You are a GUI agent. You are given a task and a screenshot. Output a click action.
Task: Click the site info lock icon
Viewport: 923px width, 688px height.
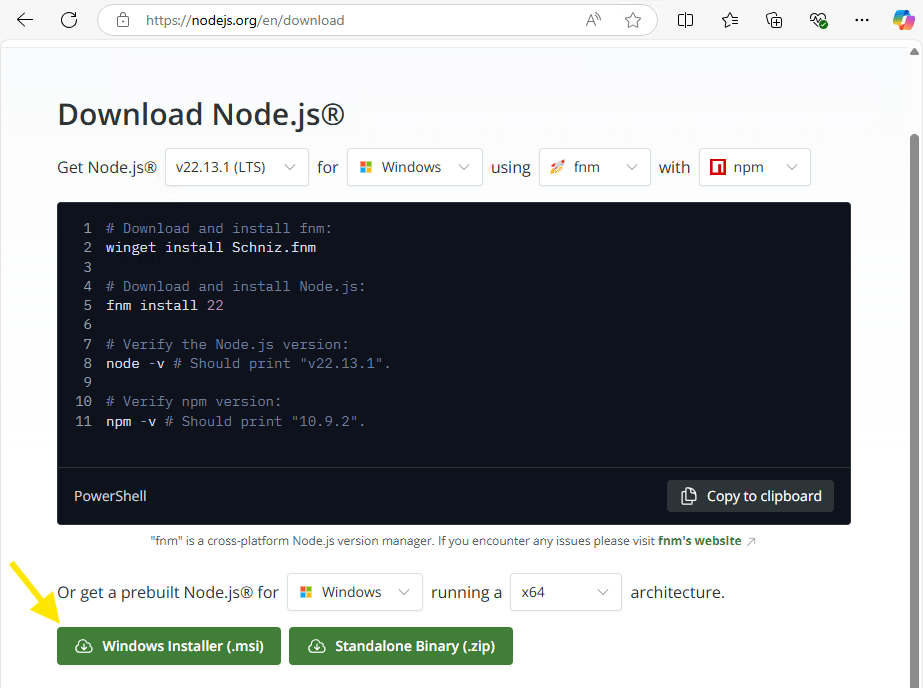point(123,20)
